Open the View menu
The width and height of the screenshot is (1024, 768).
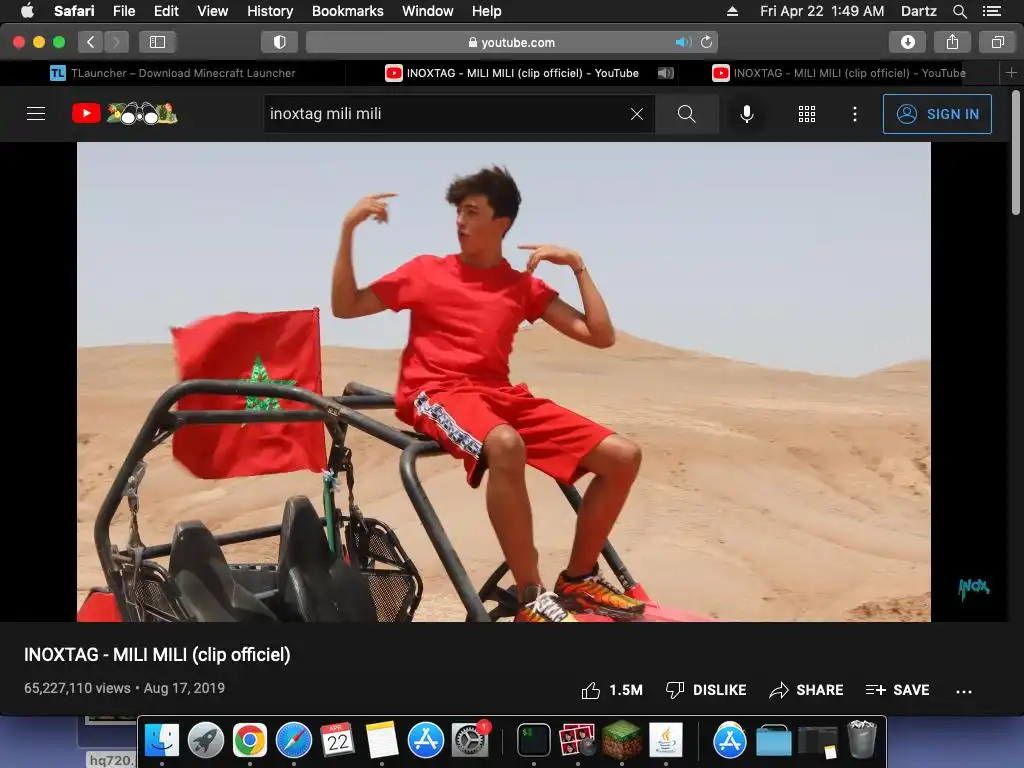pyautogui.click(x=212, y=11)
